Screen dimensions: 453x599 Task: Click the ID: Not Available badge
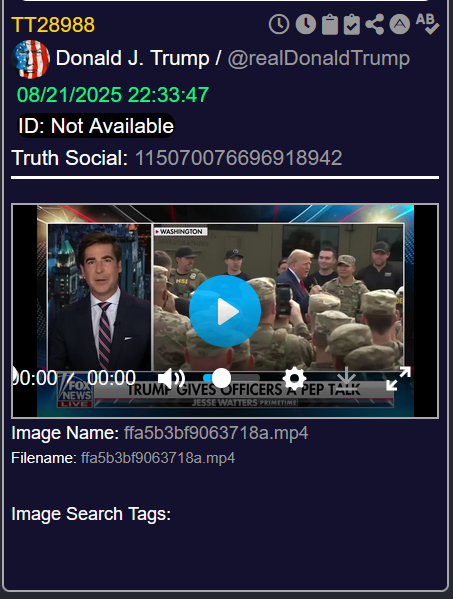(96, 126)
